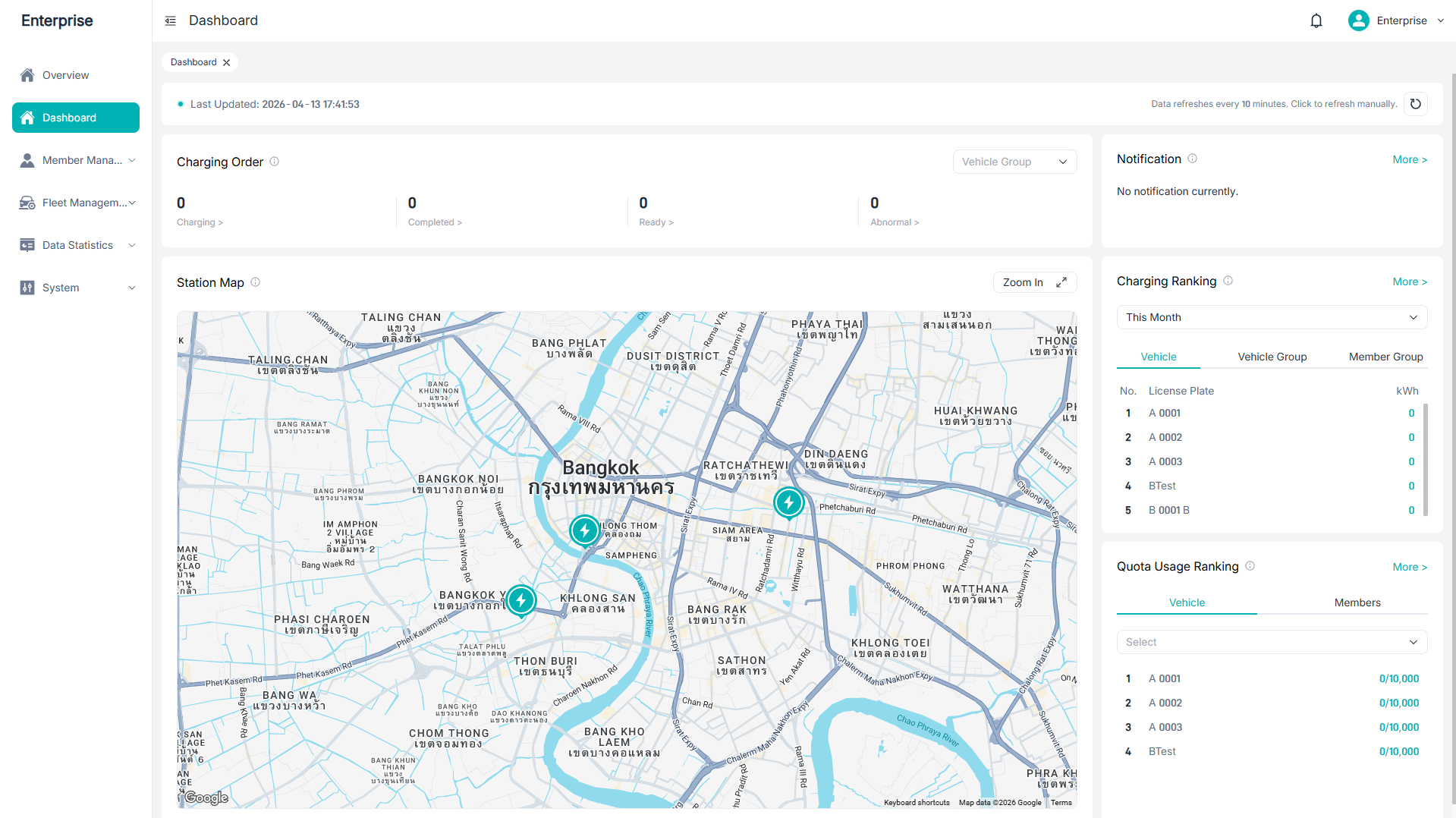Viewport: 1456px width, 818px height.
Task: Click the Enterprise logo text
Action: [x=57, y=20]
